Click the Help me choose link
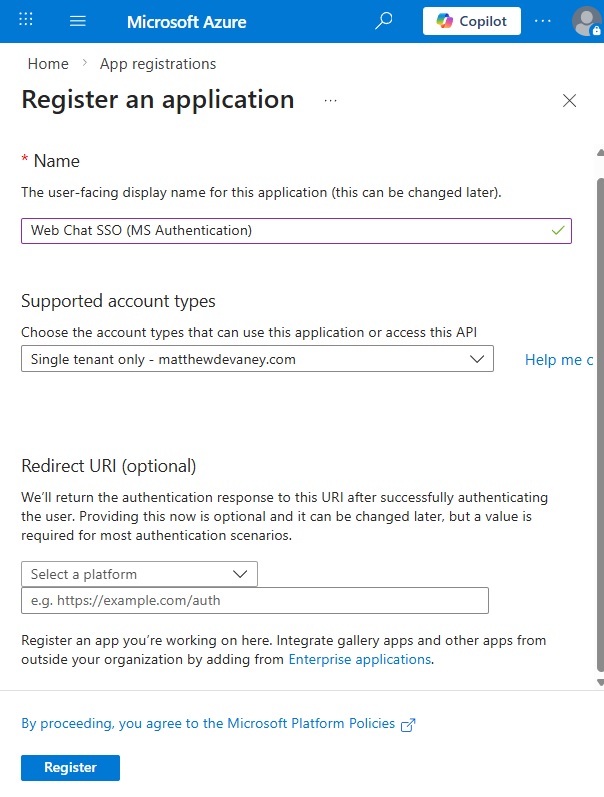Image resolution: width=604 pixels, height=797 pixels. pyautogui.click(x=559, y=360)
